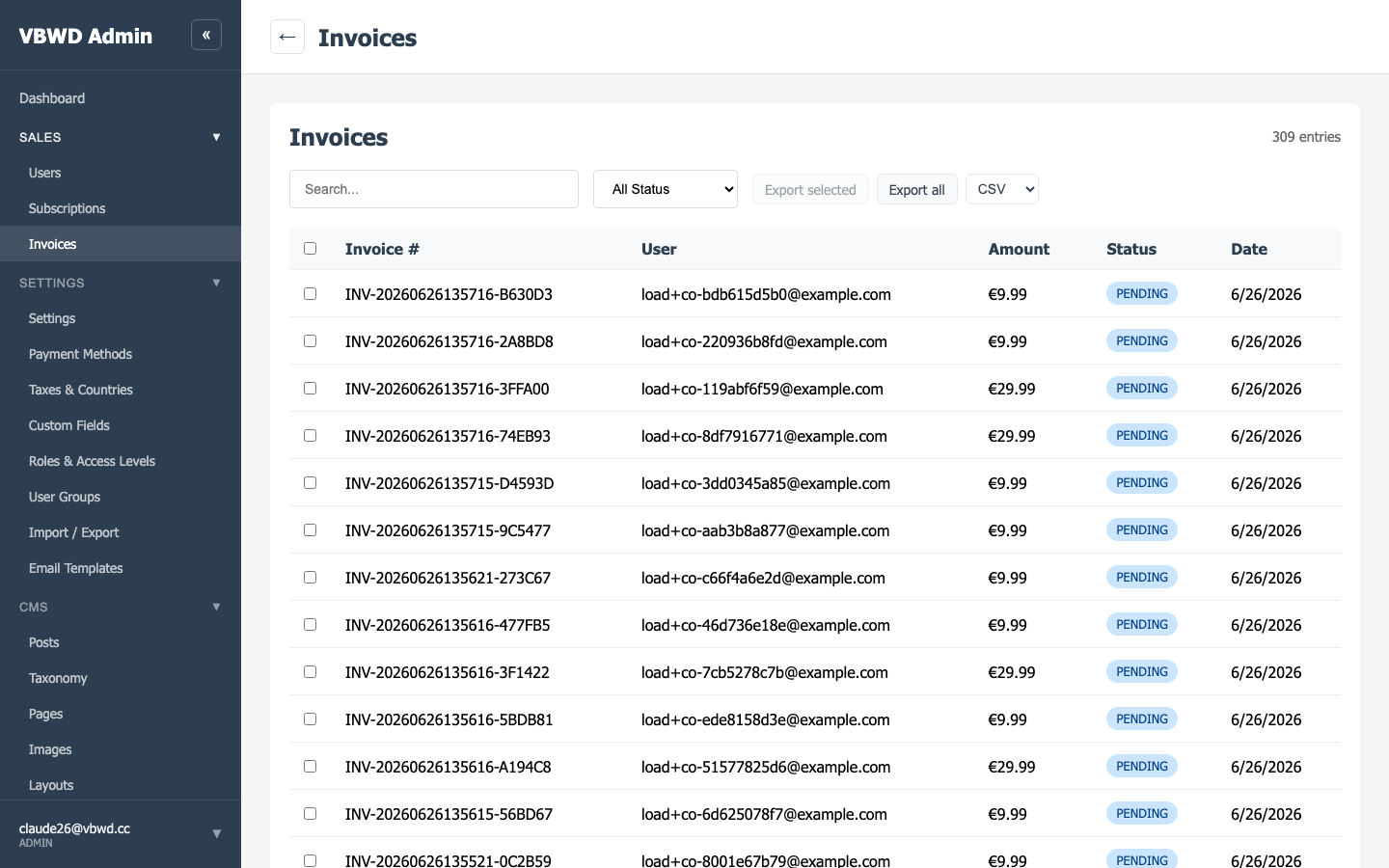1389x868 pixels.
Task: Click user load+co-c66f4a6e2d@example.com
Action: click(x=763, y=578)
